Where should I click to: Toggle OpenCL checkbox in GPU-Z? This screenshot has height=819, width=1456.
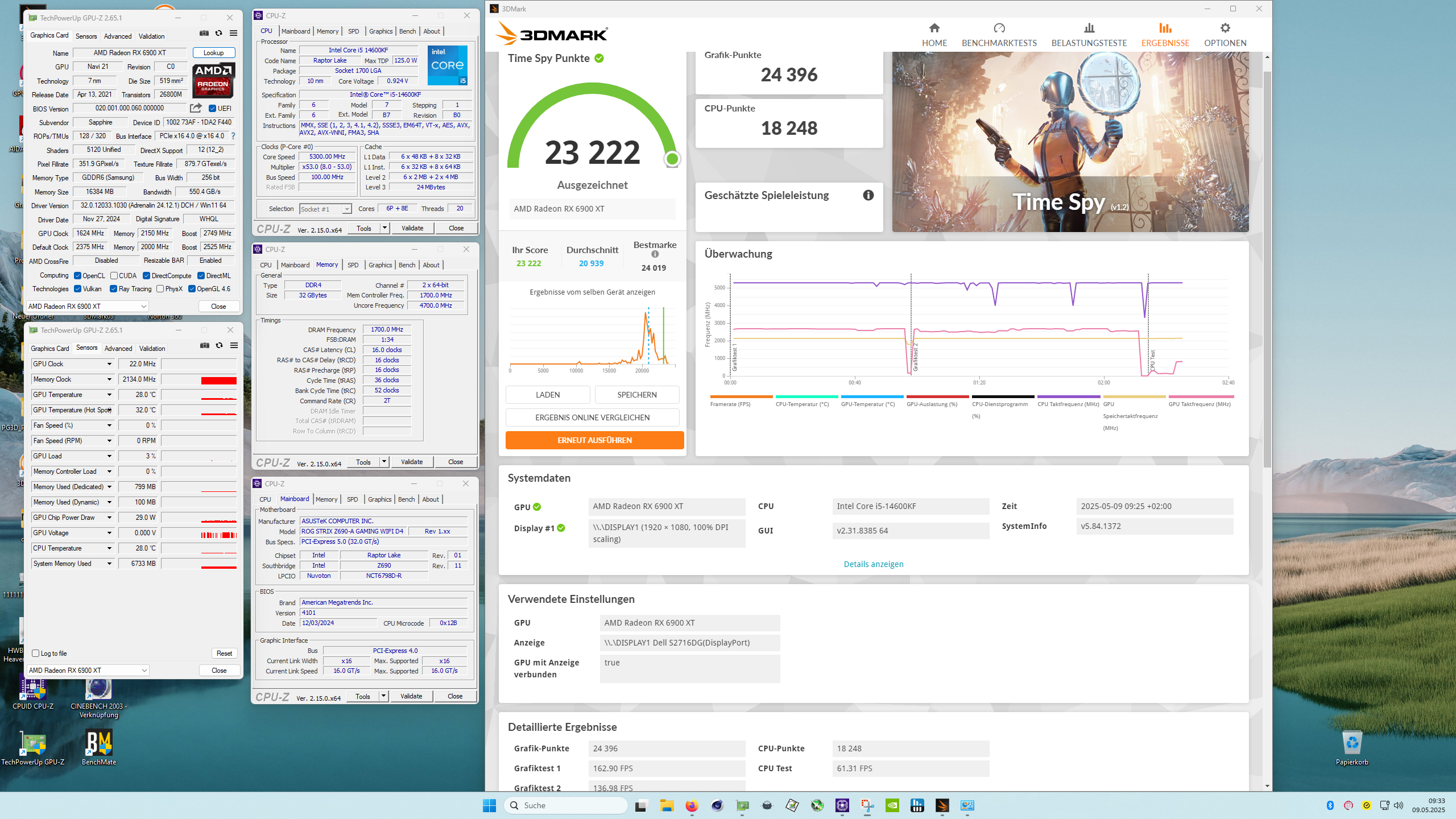(x=77, y=276)
